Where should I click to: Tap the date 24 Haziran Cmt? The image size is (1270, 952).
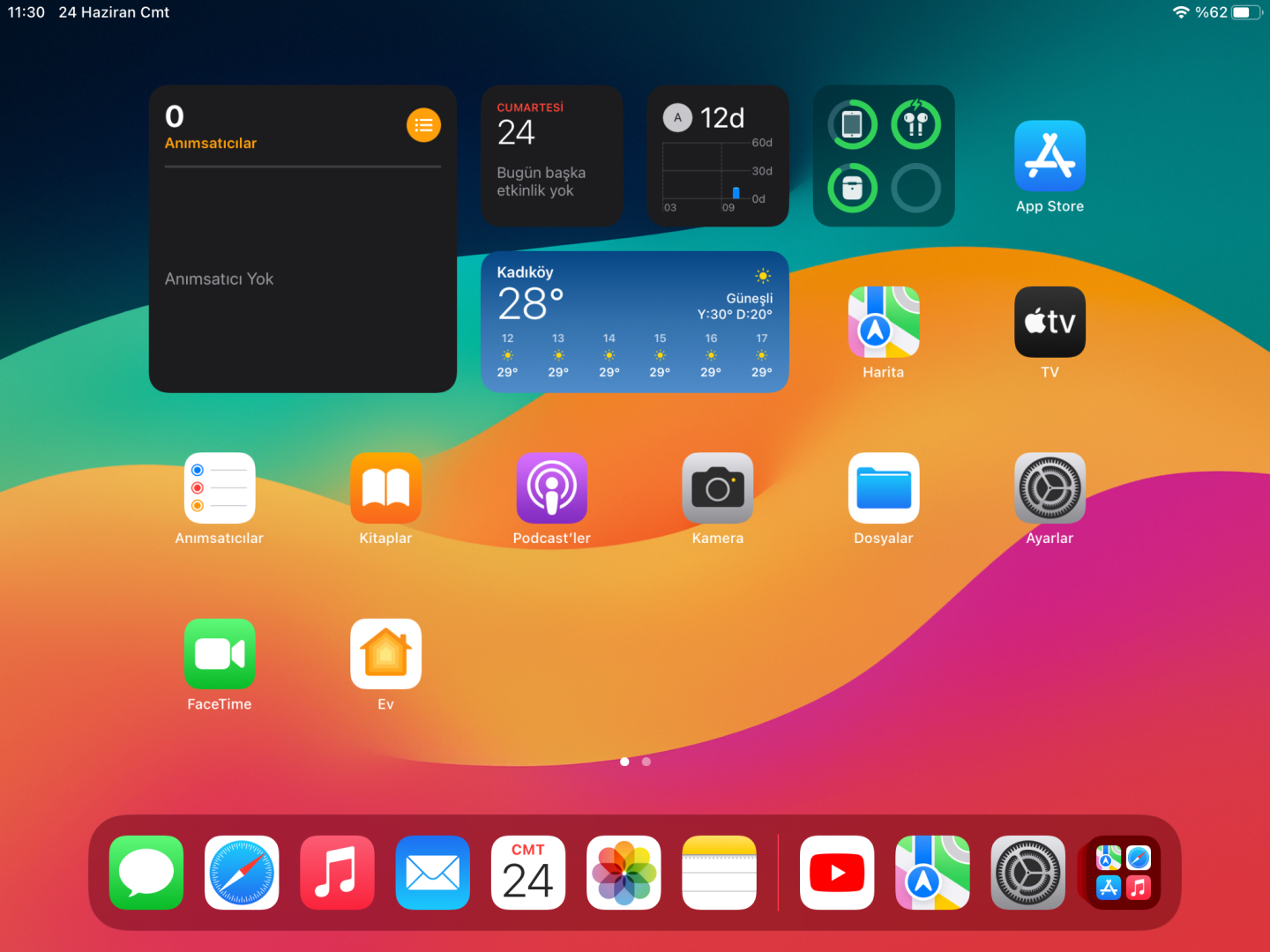tap(114, 12)
